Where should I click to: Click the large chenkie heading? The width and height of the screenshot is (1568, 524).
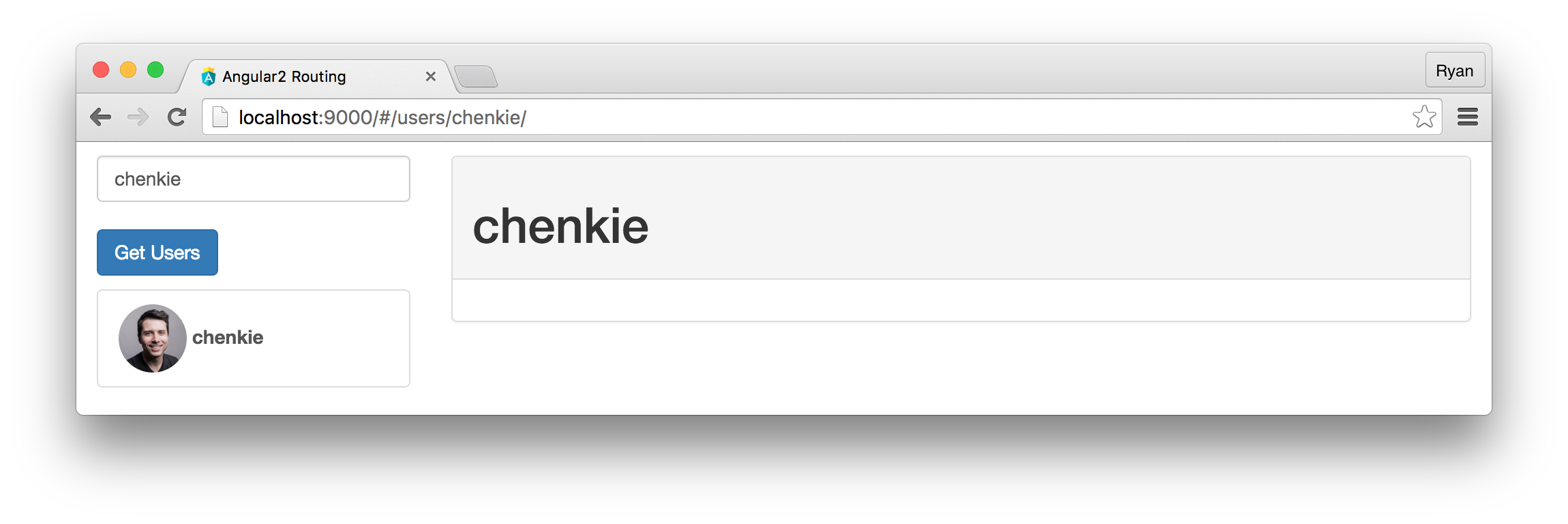(x=560, y=227)
